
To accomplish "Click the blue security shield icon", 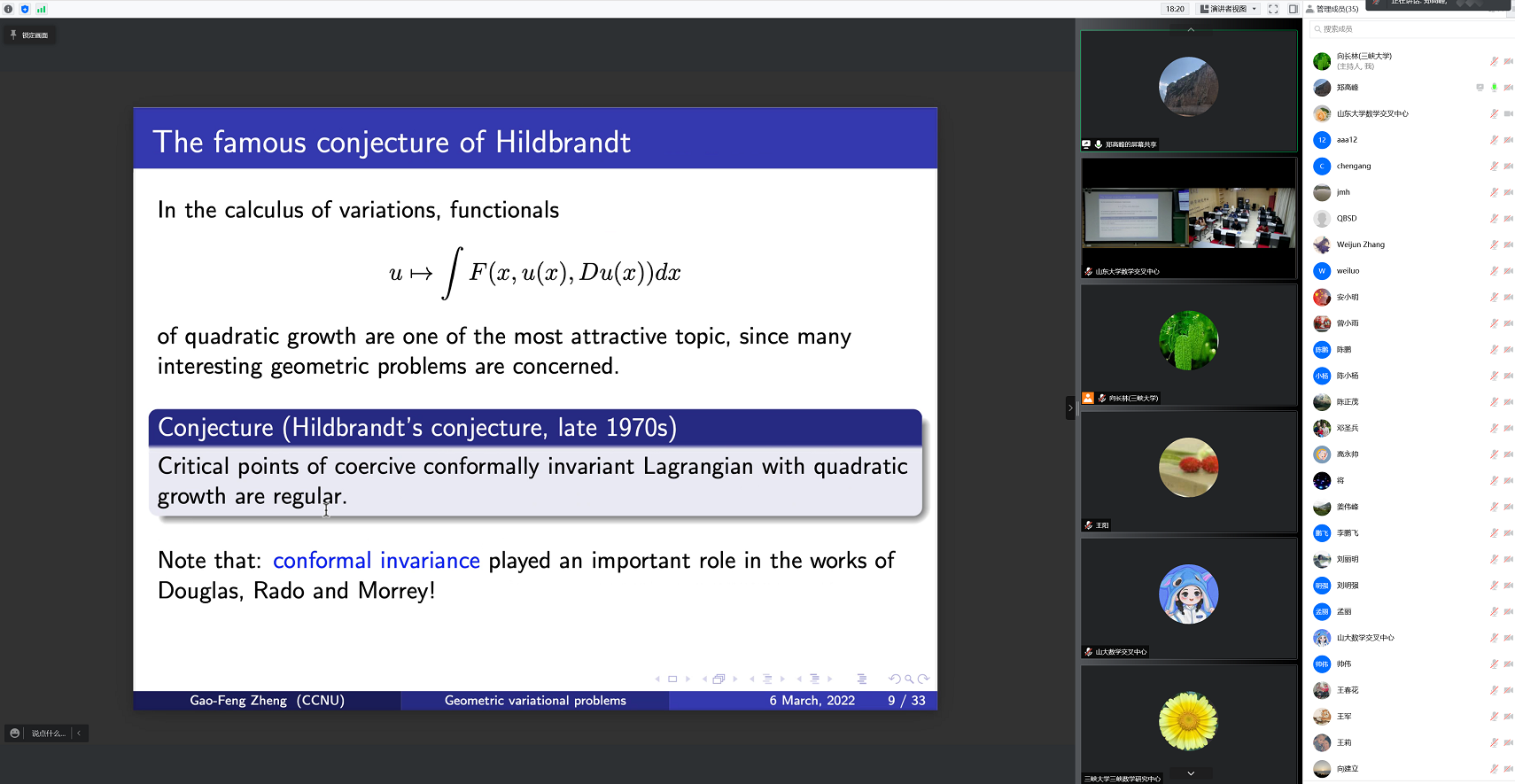I will tap(25, 9).
